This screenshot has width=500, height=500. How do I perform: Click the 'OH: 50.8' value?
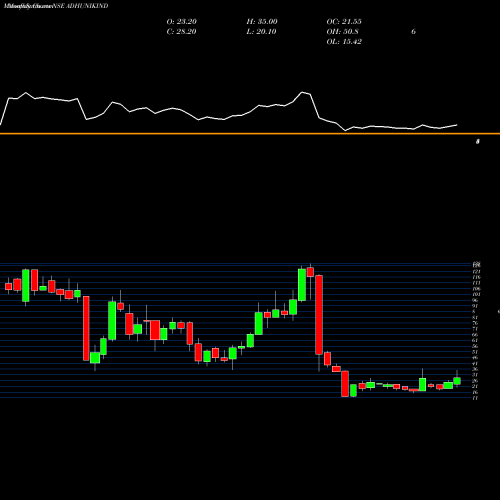click(x=343, y=32)
